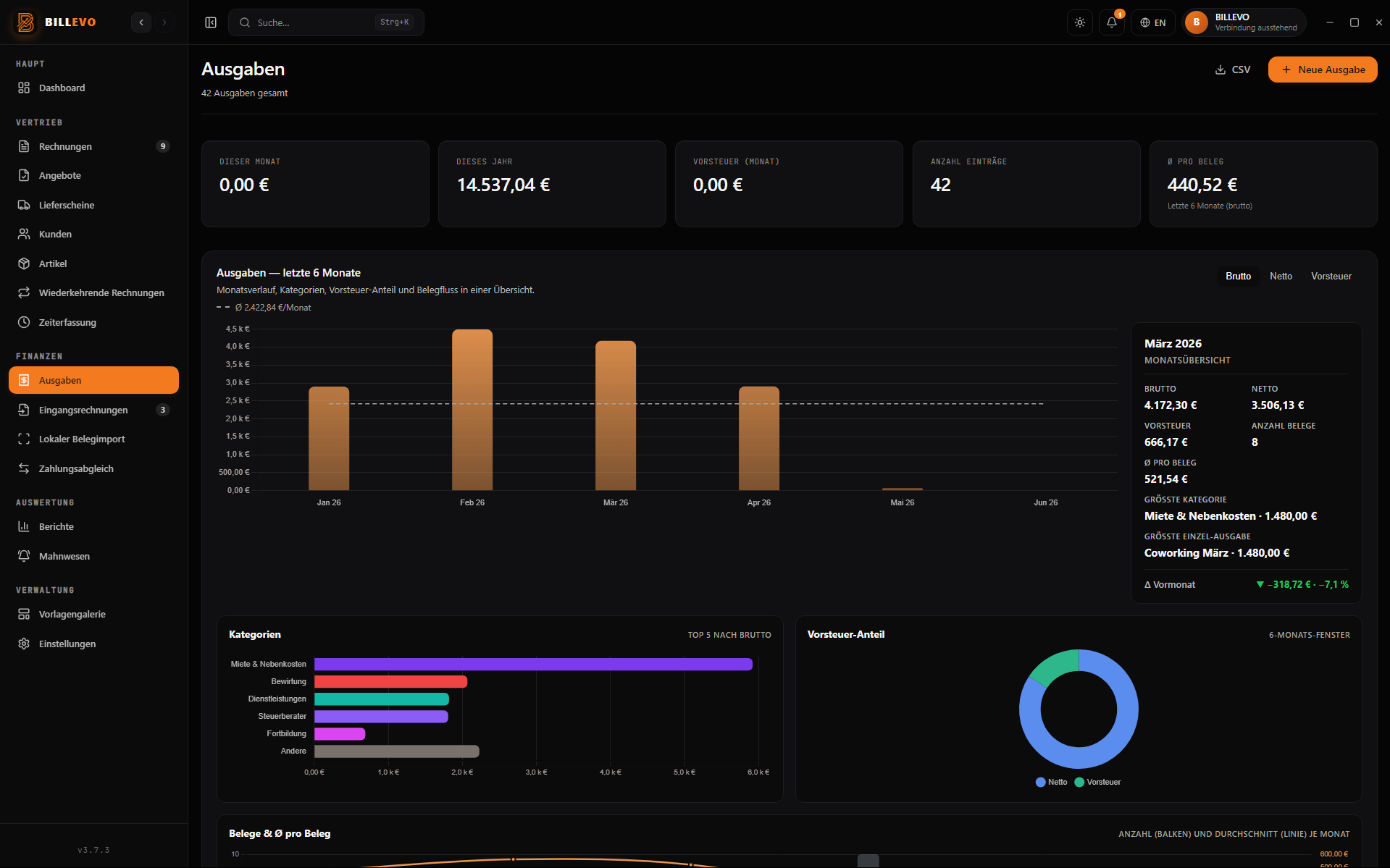Select Ausgaben in the sidebar
The height and width of the screenshot is (868, 1390).
coord(93,380)
